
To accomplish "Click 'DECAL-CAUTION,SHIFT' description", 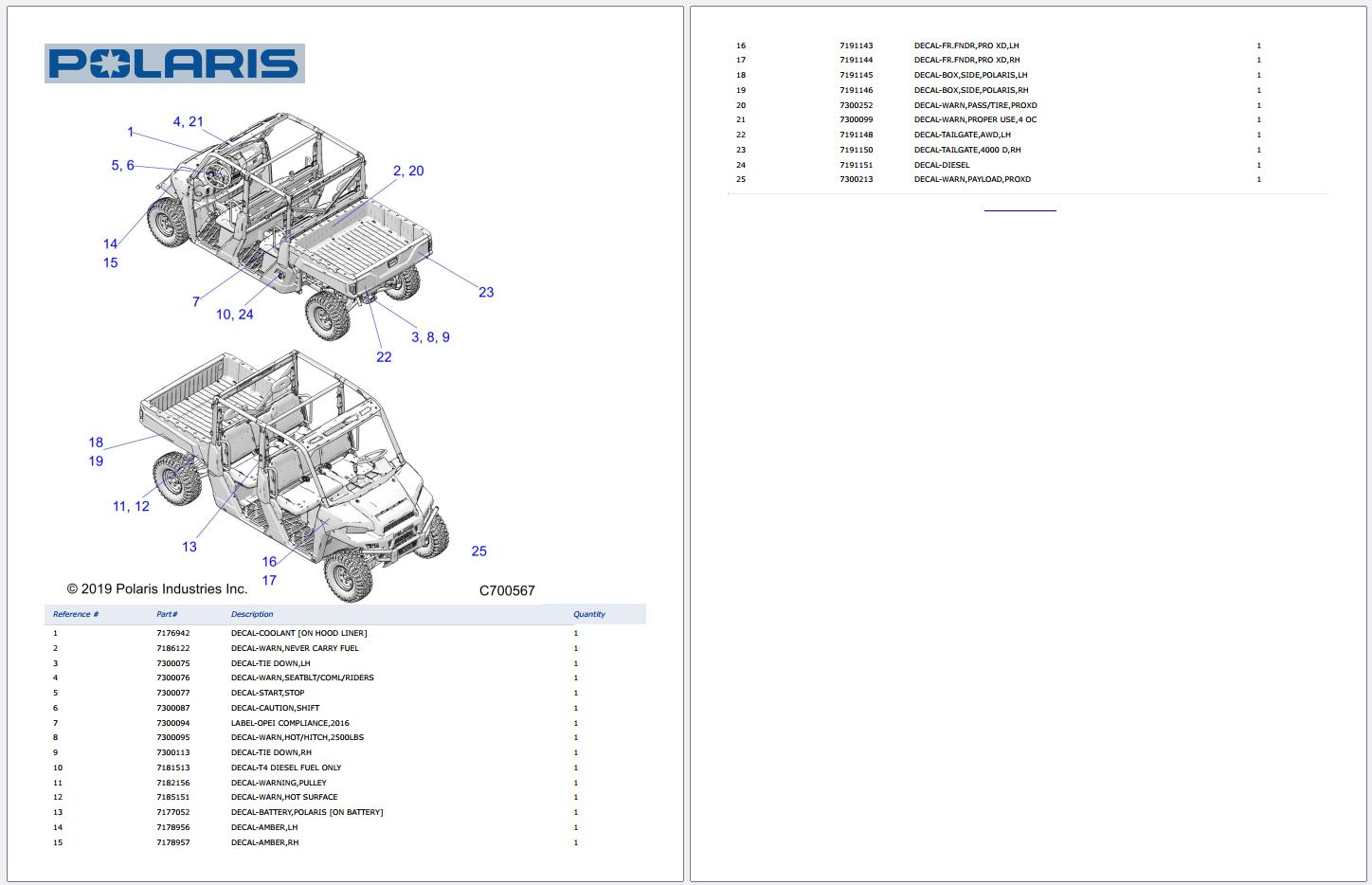I will pyautogui.click(x=275, y=708).
